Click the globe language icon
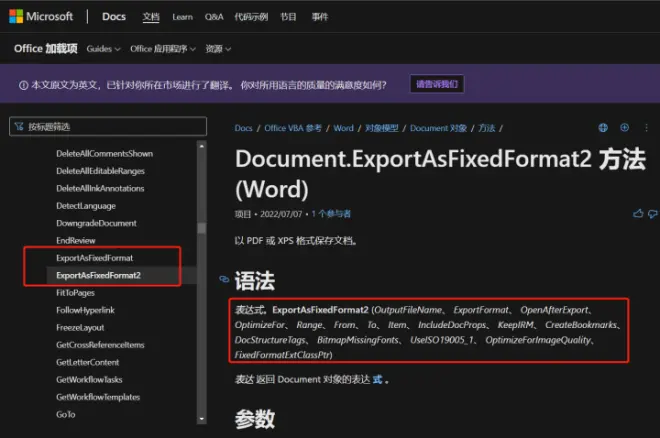This screenshot has width=660, height=438. 603,127
